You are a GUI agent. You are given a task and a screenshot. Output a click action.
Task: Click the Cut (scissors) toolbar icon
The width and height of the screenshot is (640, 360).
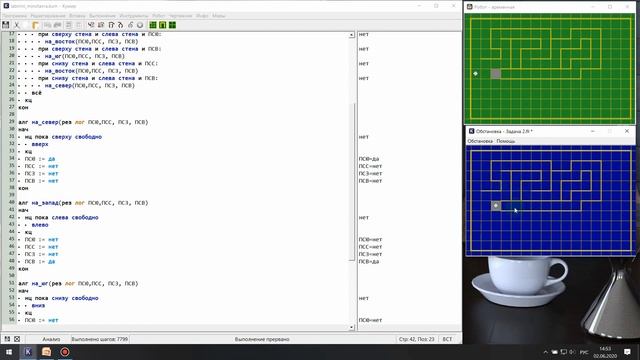tap(17, 25)
